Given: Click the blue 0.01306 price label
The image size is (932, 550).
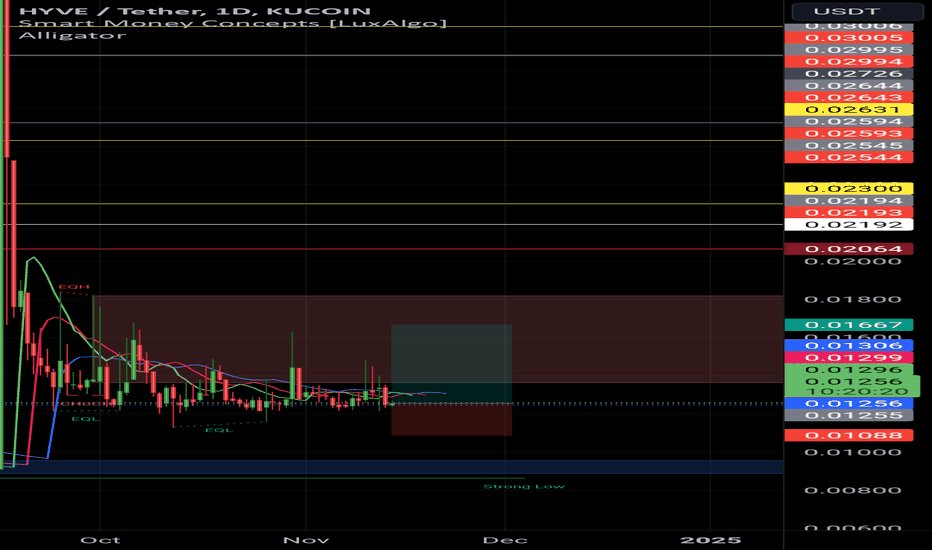Looking at the screenshot, I should click(849, 345).
